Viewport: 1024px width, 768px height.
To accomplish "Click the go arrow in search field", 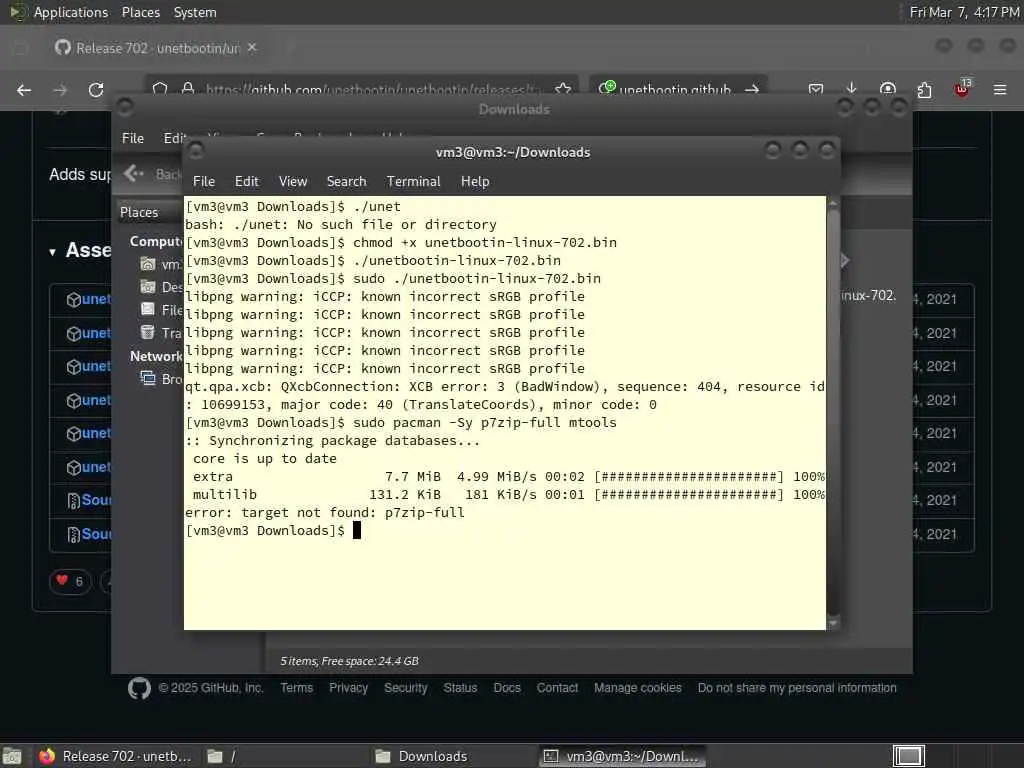I will (x=752, y=89).
